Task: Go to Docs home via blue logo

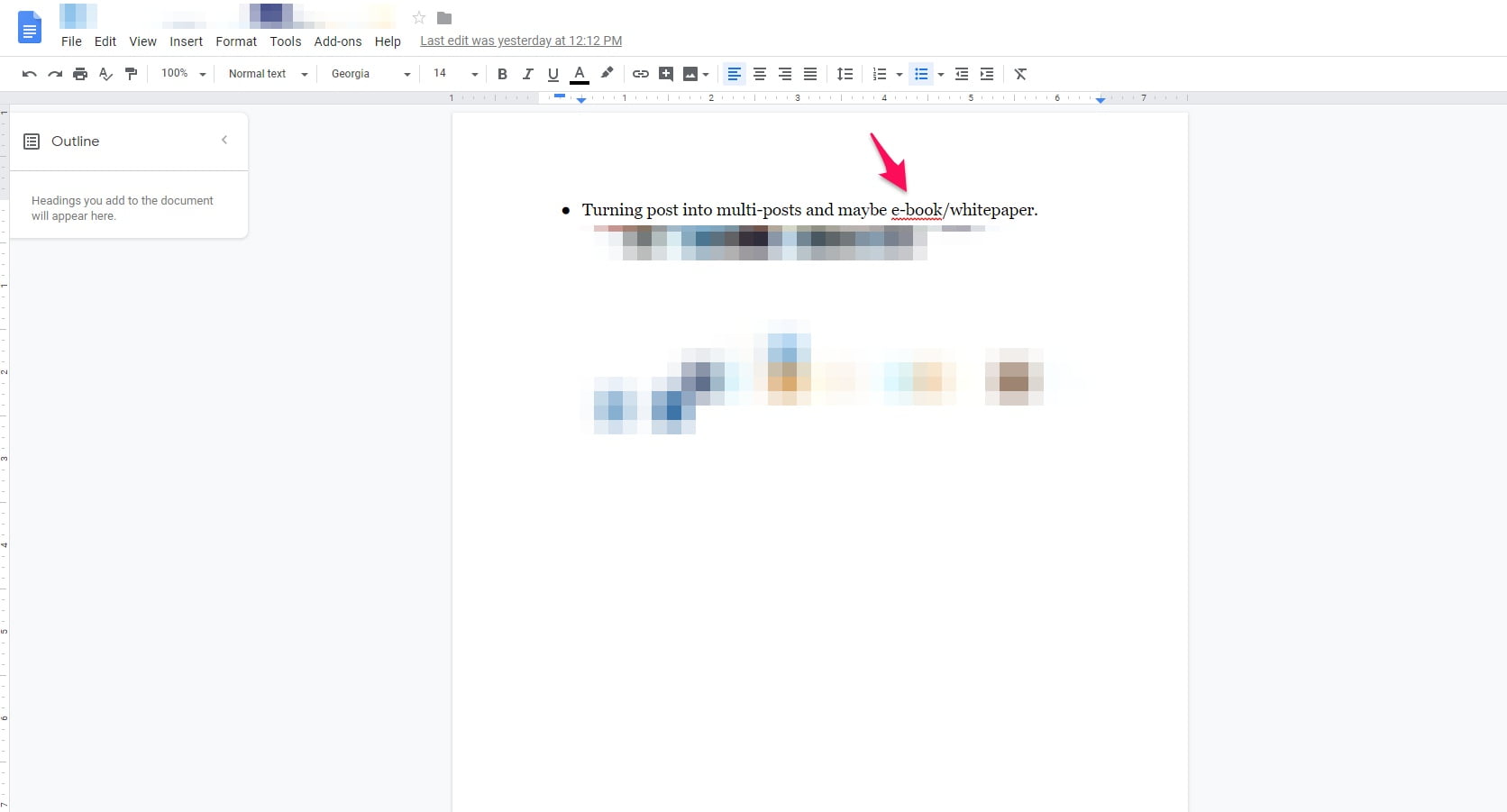Action: [30, 27]
